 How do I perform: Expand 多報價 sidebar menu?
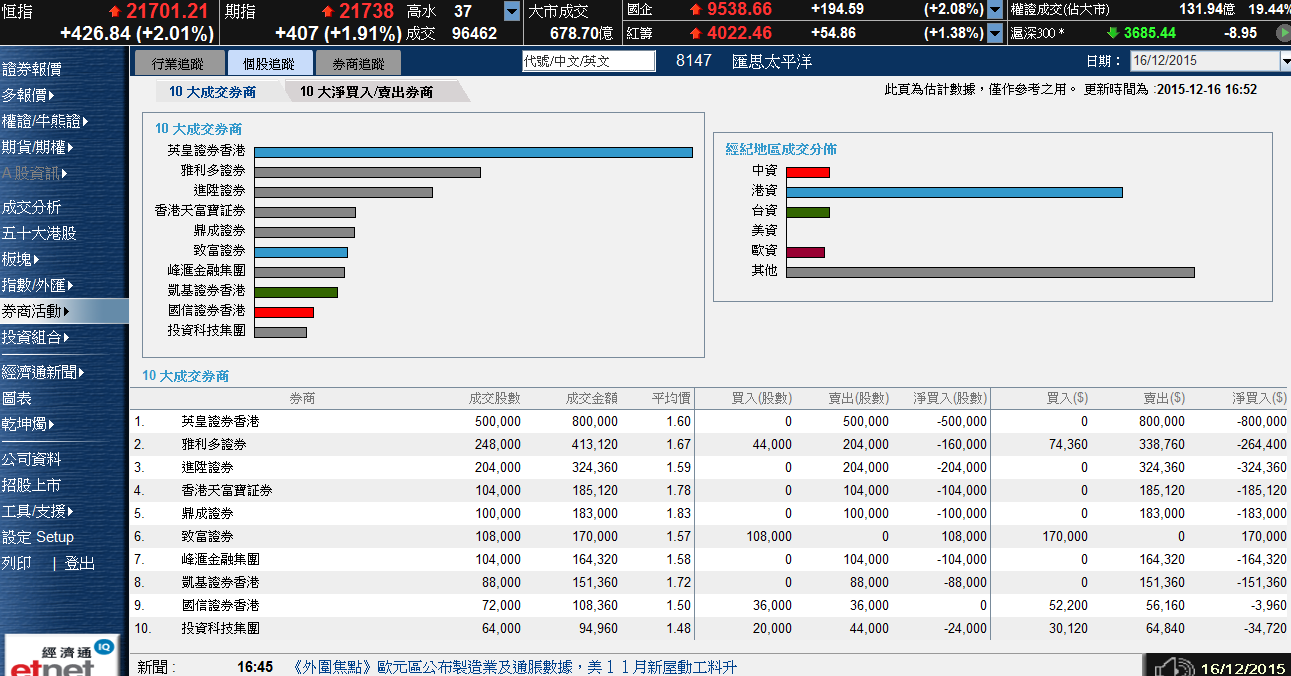(x=28, y=95)
